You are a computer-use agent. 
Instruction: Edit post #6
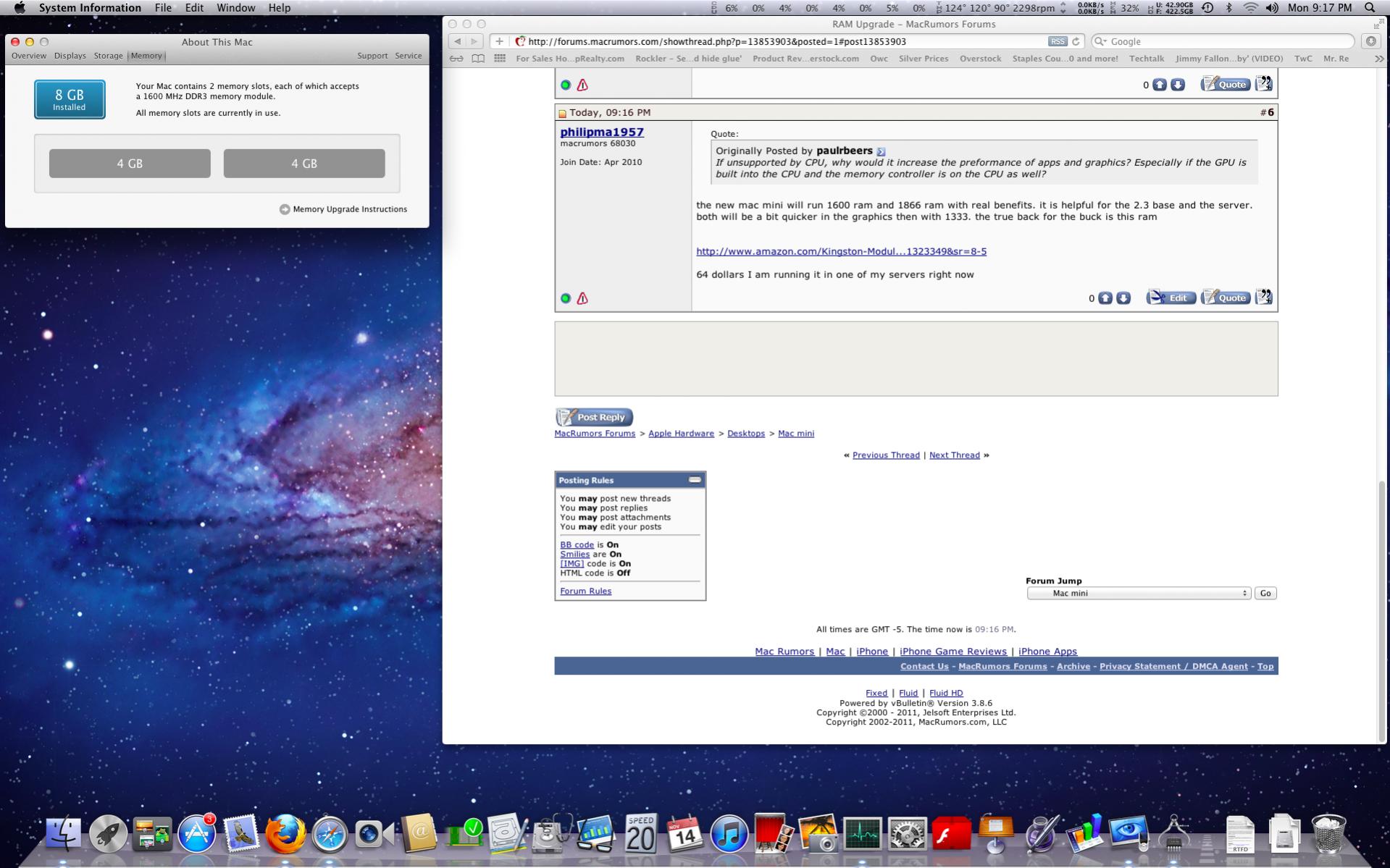coord(1171,298)
